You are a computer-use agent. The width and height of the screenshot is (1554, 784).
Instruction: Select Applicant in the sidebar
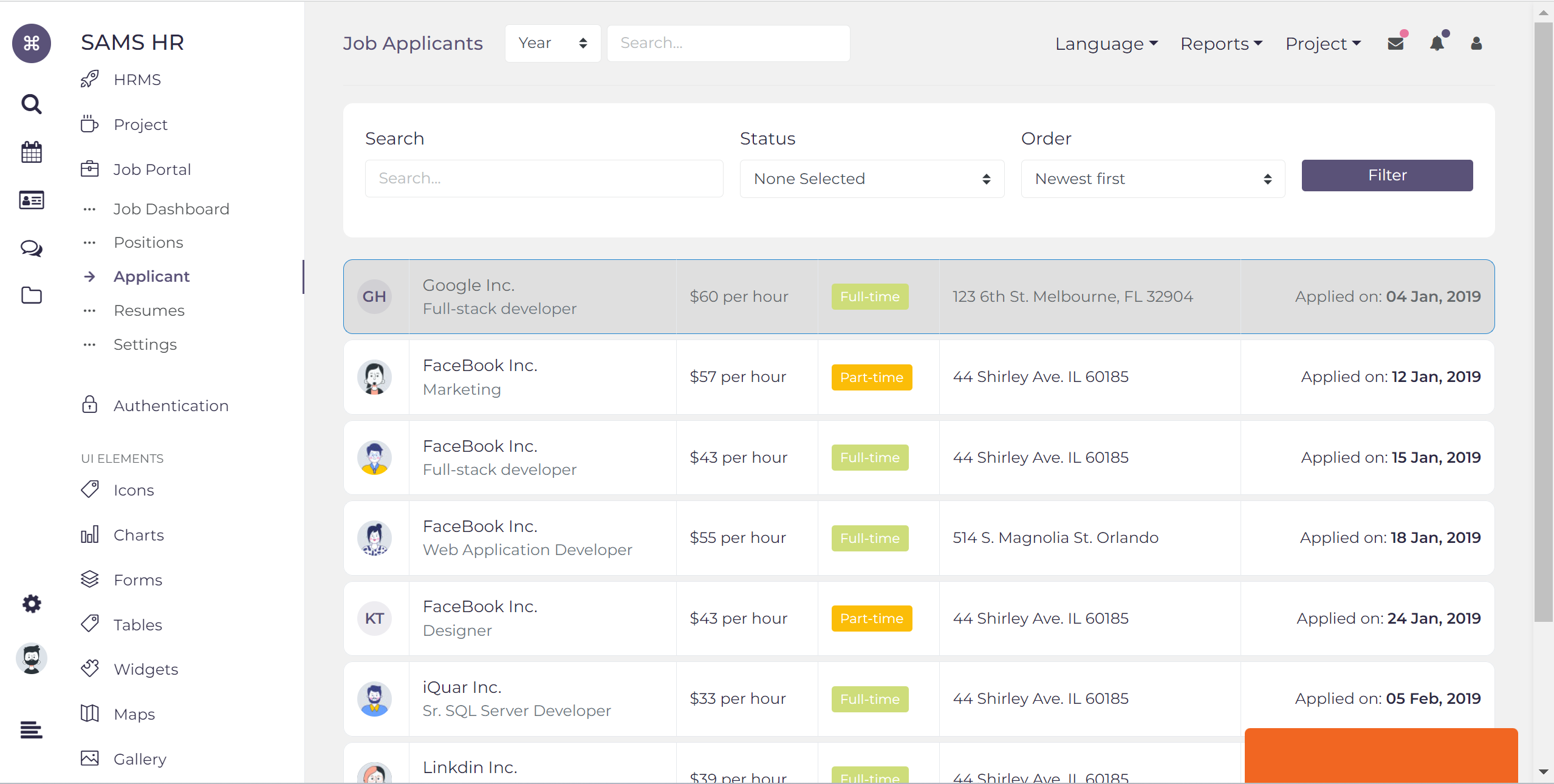point(152,276)
